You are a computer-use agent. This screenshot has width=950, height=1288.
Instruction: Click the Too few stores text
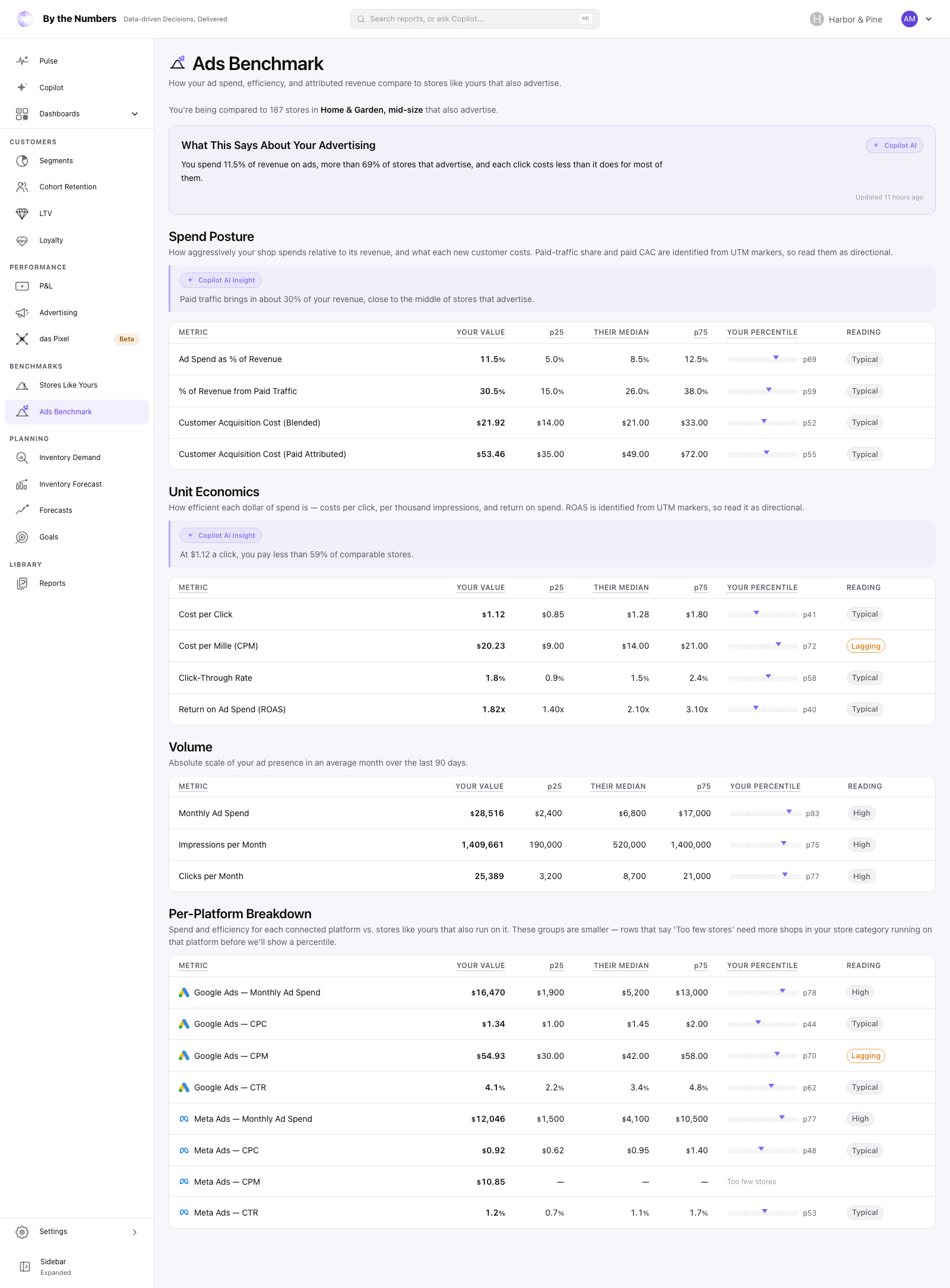[x=752, y=1182]
